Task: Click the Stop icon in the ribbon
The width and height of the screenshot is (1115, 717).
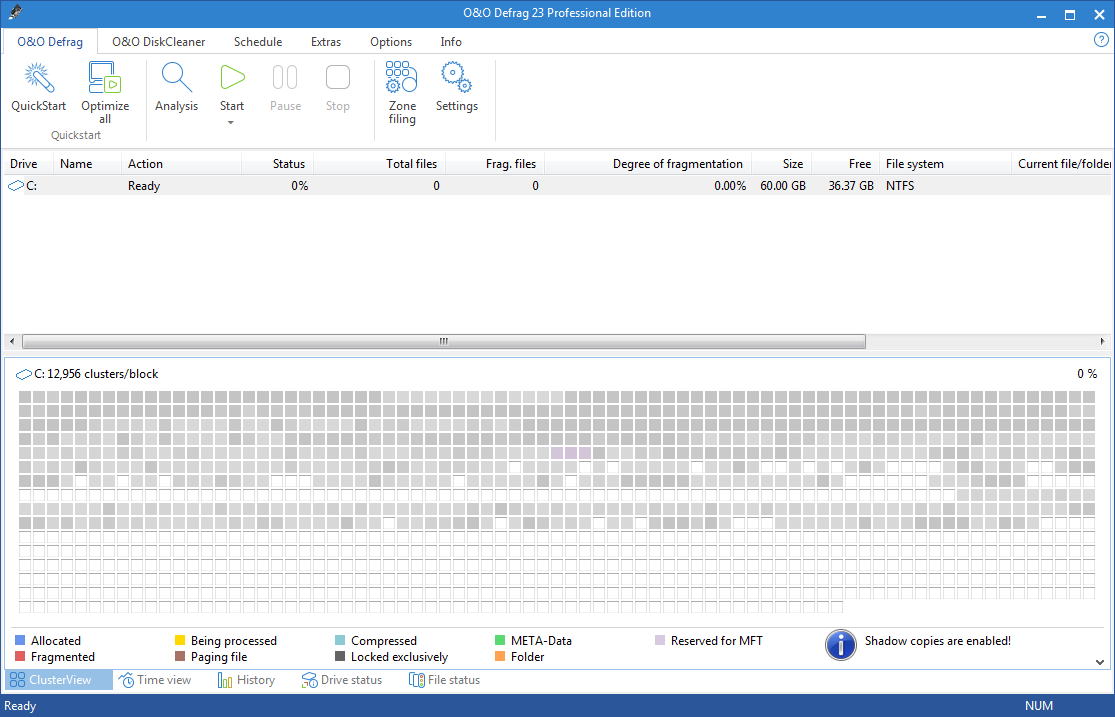Action: pyautogui.click(x=338, y=78)
